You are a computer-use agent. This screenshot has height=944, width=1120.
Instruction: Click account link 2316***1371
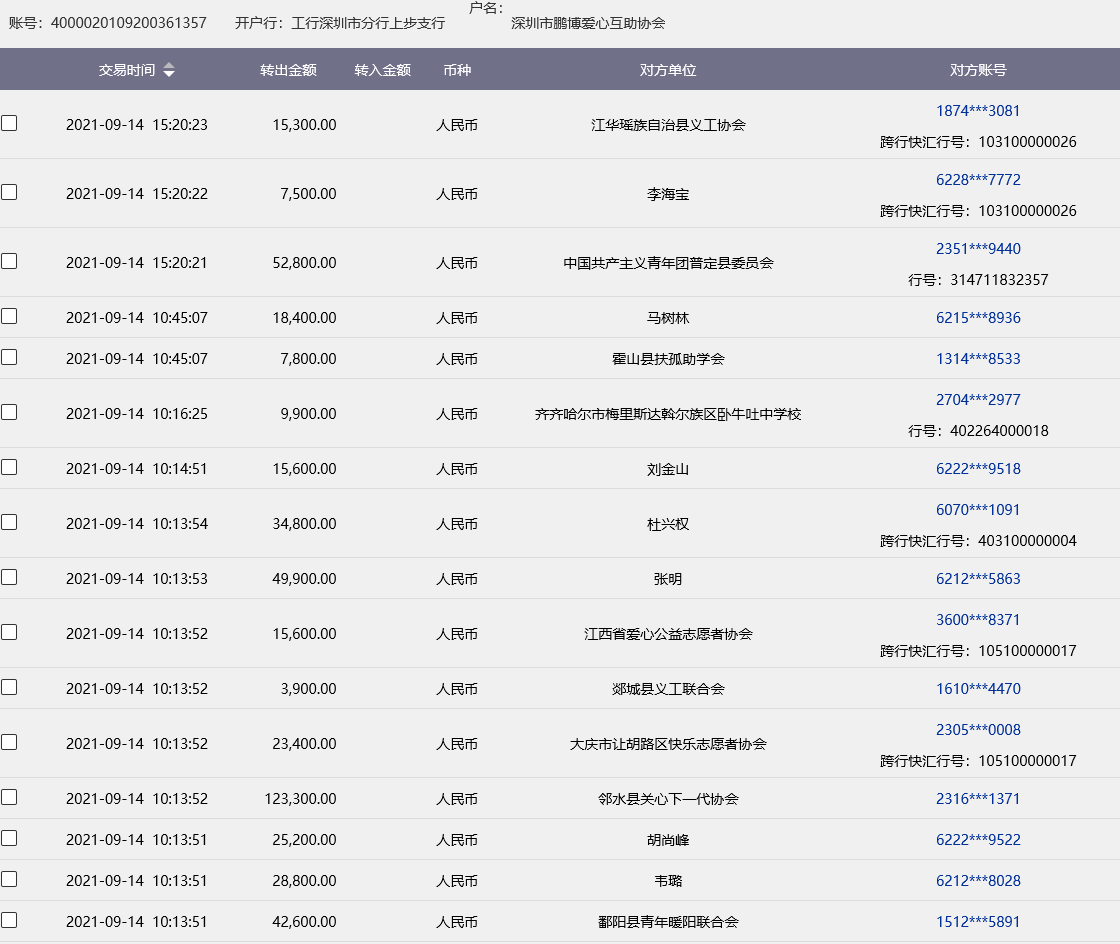(978, 799)
